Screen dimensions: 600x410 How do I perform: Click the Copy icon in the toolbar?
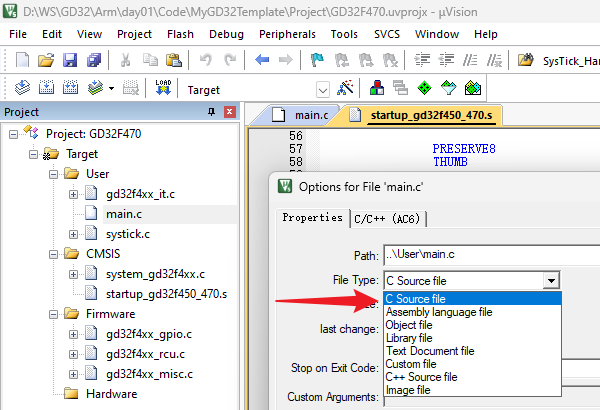(x=150, y=60)
